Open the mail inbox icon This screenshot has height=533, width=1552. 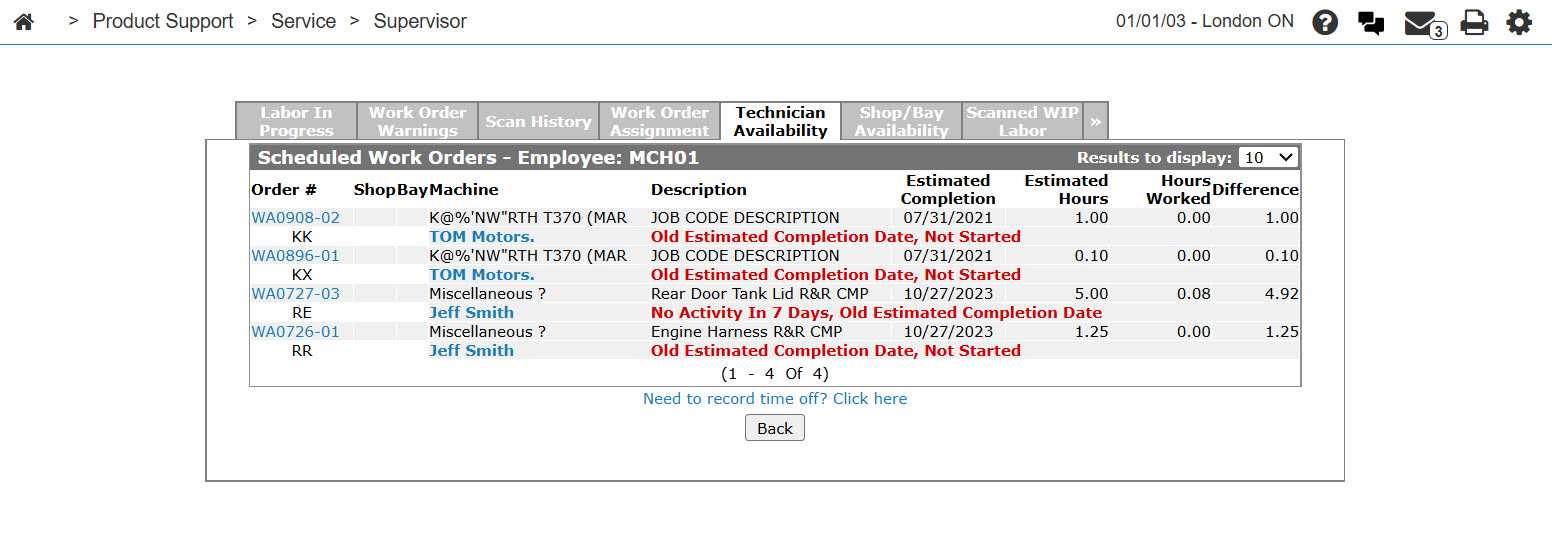(1422, 23)
